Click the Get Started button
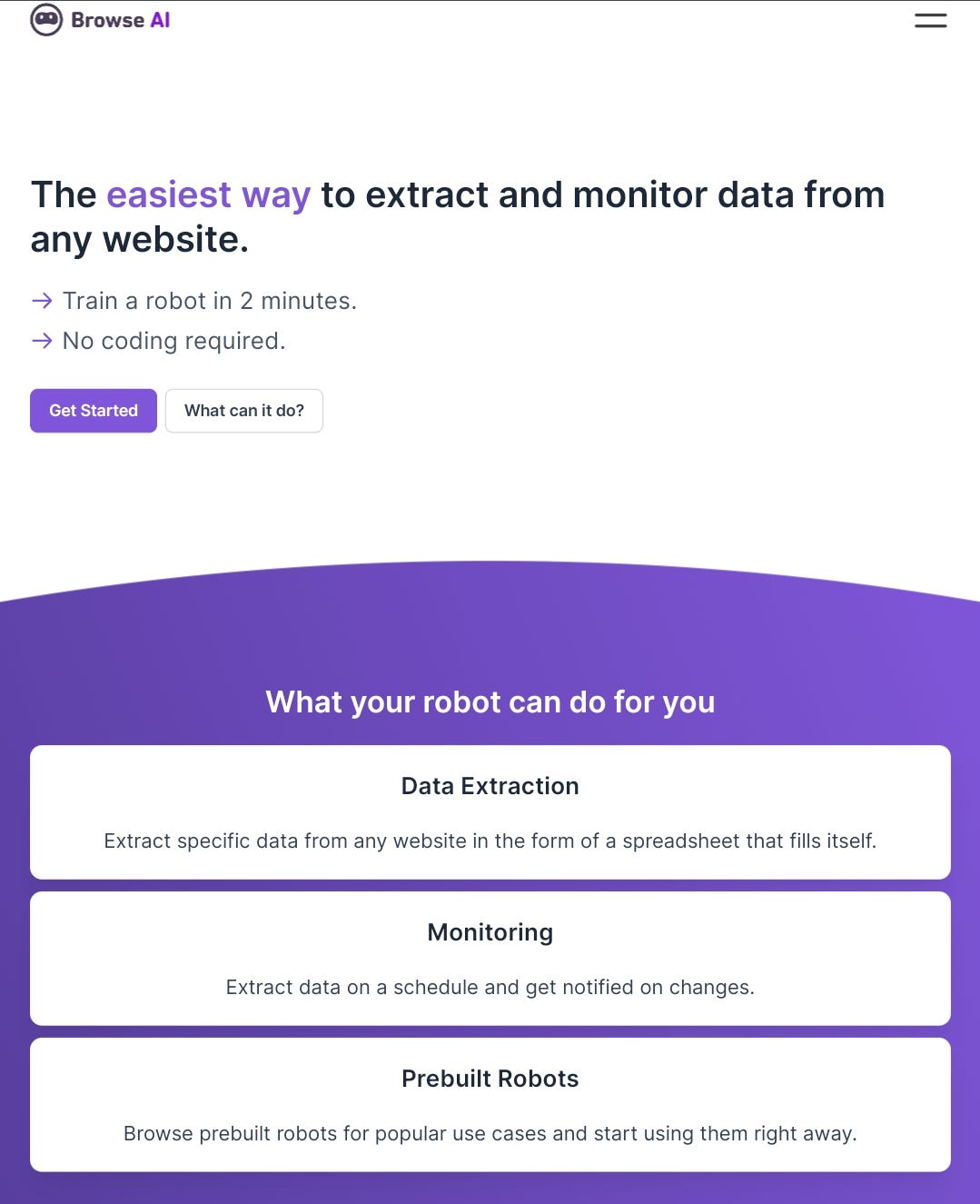980x1204 pixels. pos(93,410)
